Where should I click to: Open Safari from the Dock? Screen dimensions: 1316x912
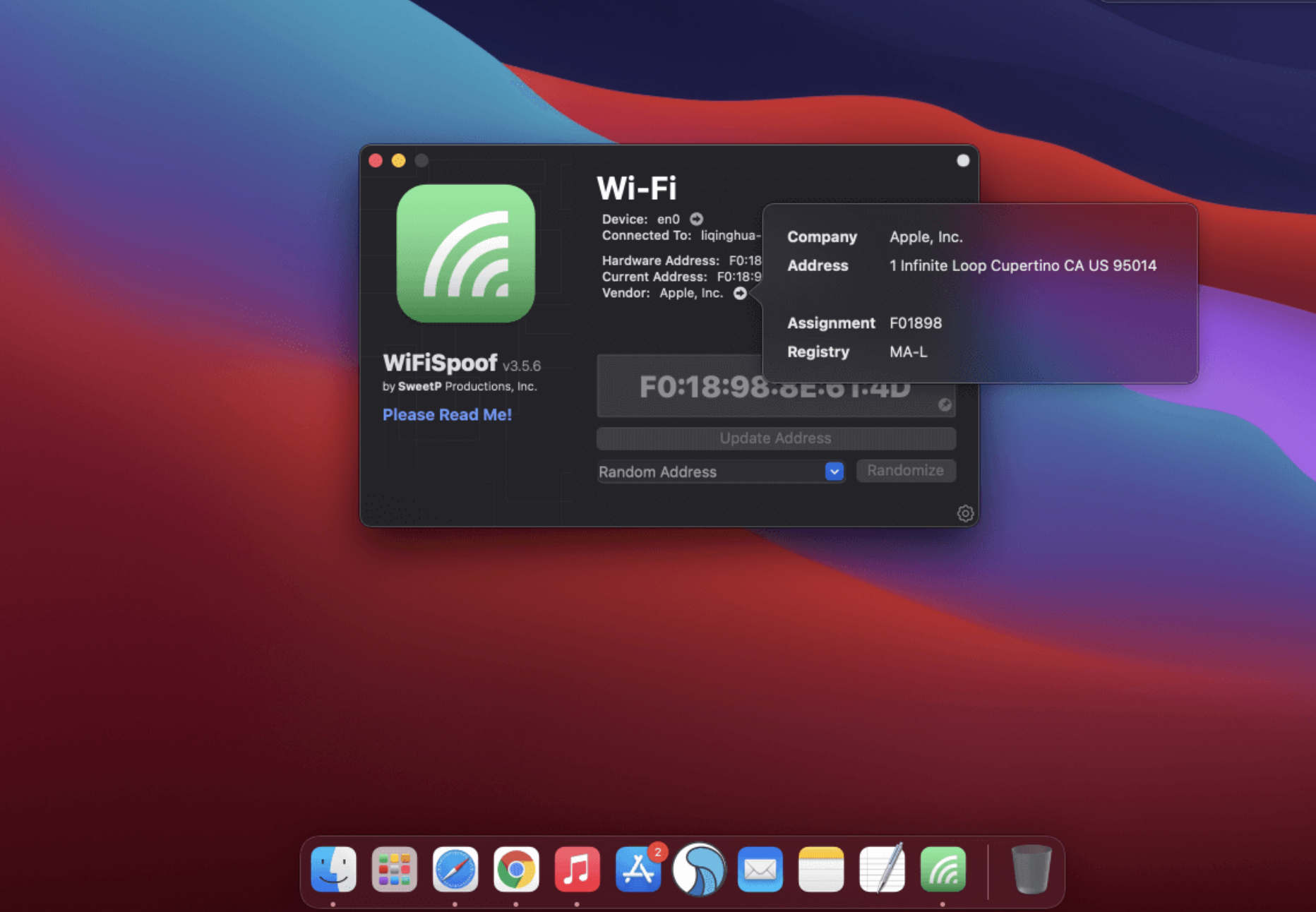tap(455, 870)
